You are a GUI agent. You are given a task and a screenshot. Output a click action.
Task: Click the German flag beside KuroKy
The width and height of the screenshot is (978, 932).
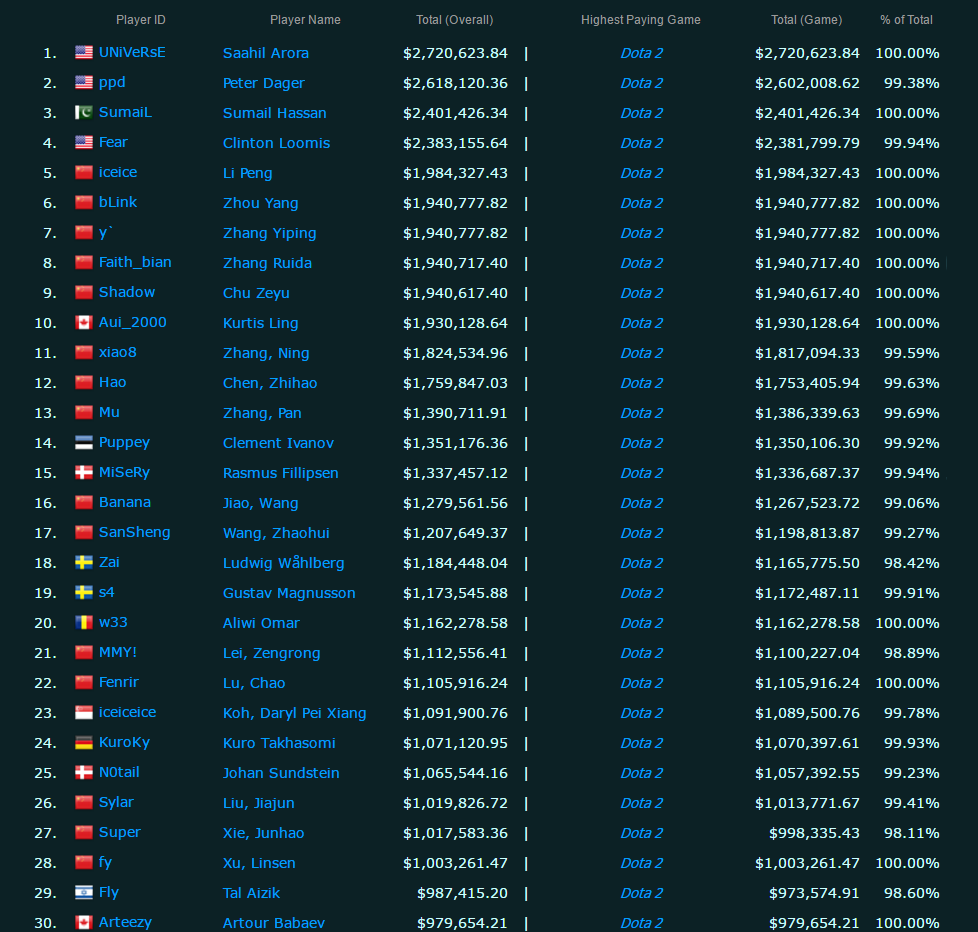[84, 743]
